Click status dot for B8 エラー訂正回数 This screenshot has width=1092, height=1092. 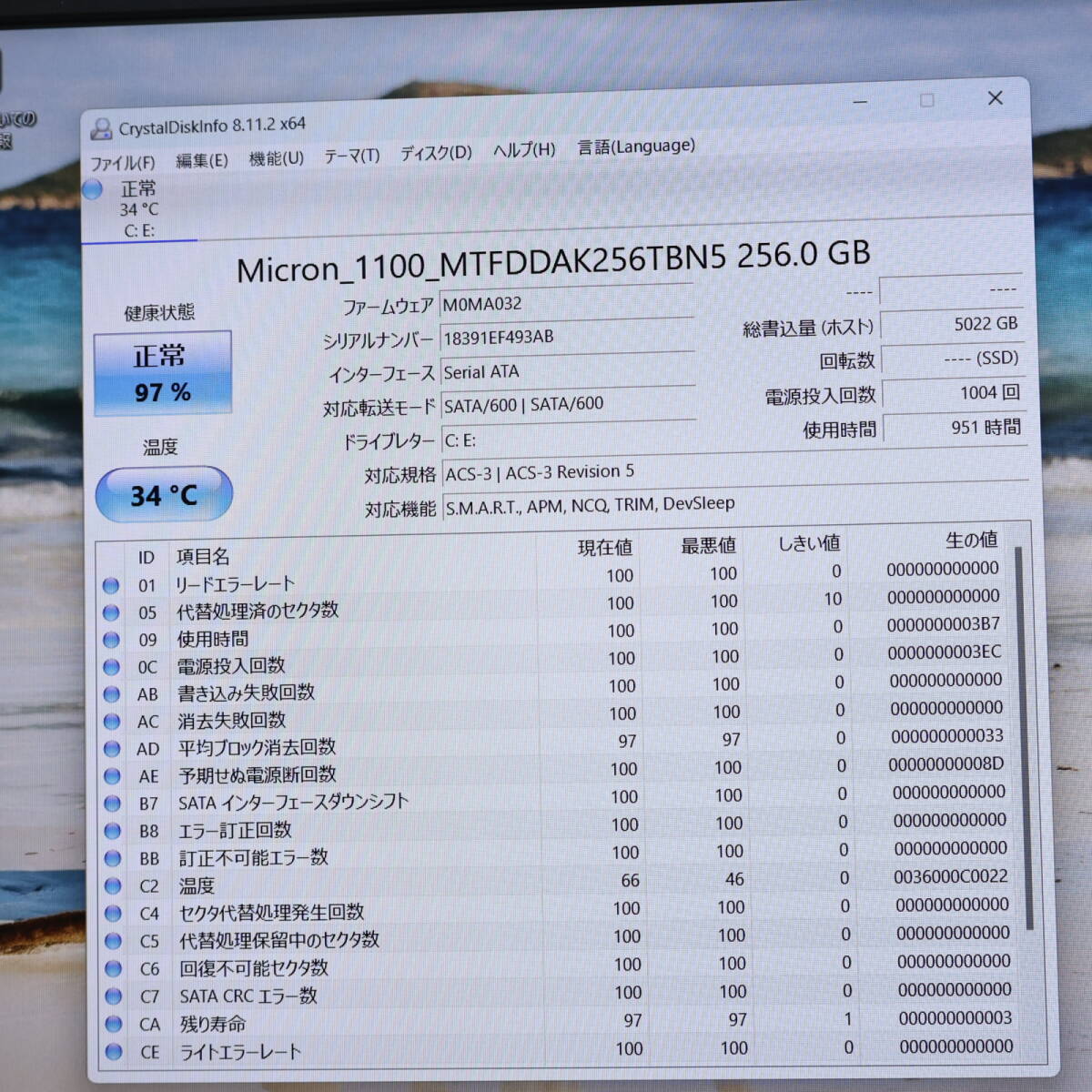(112, 831)
